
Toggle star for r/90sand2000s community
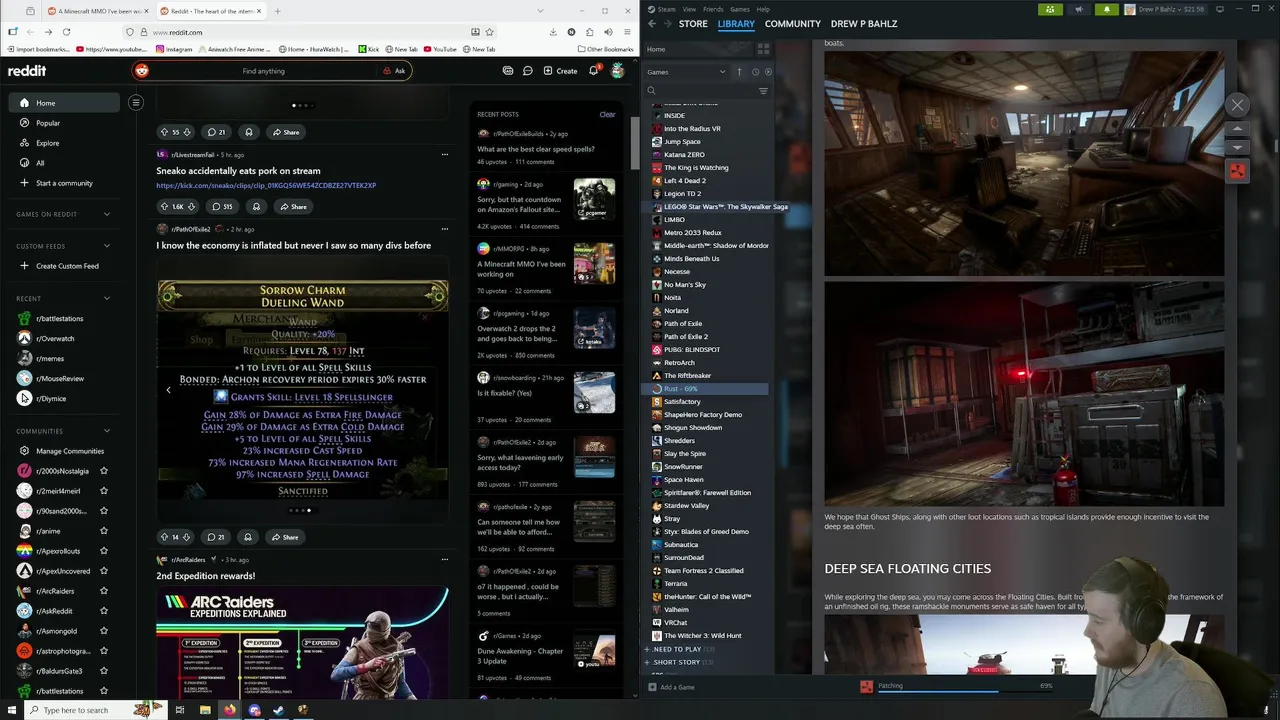pos(104,511)
